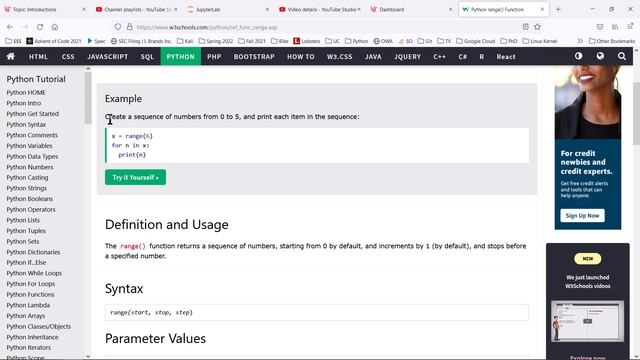640x360 pixels.
Task: Go back with the browser back arrow
Action: [x=10, y=27]
